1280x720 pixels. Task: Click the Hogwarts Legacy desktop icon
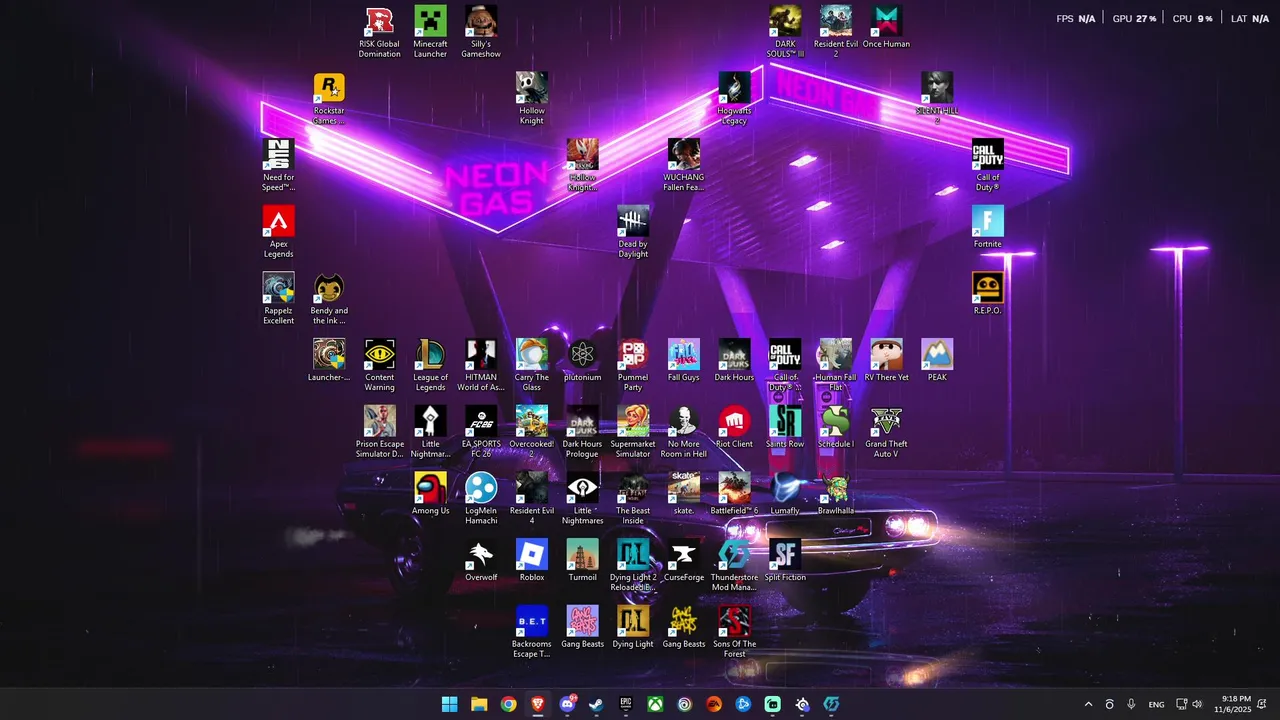point(734,98)
